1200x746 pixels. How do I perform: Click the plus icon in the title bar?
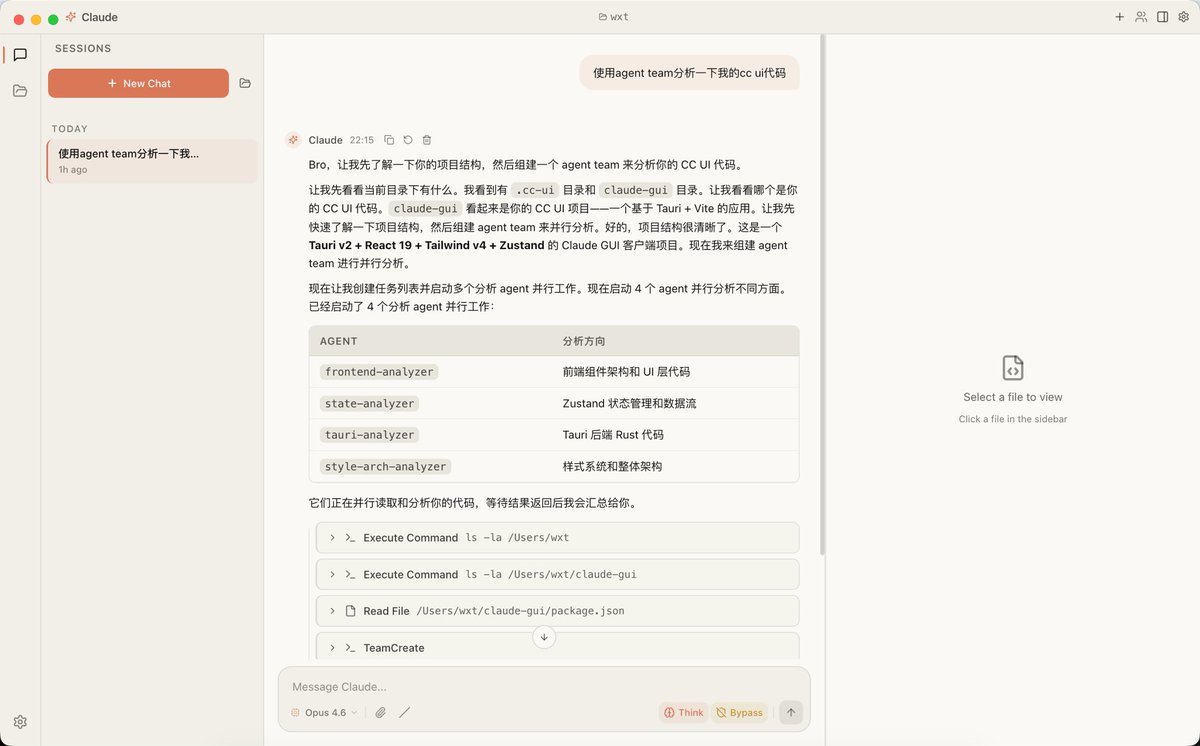pos(1119,17)
